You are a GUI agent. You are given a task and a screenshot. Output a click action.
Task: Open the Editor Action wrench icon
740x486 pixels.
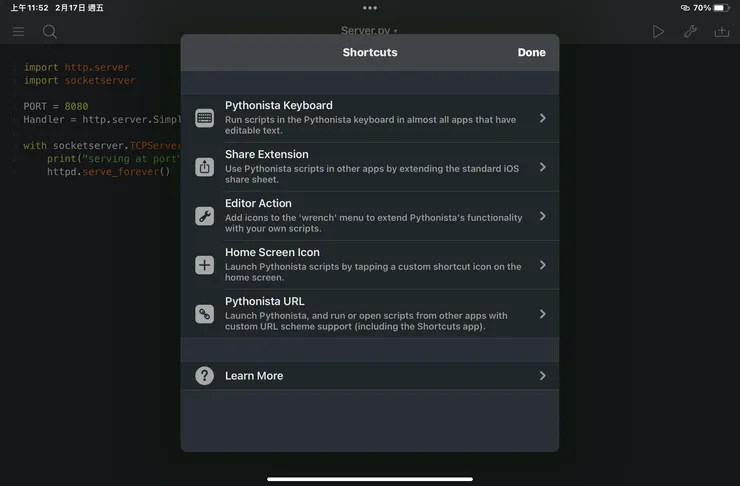(204, 216)
